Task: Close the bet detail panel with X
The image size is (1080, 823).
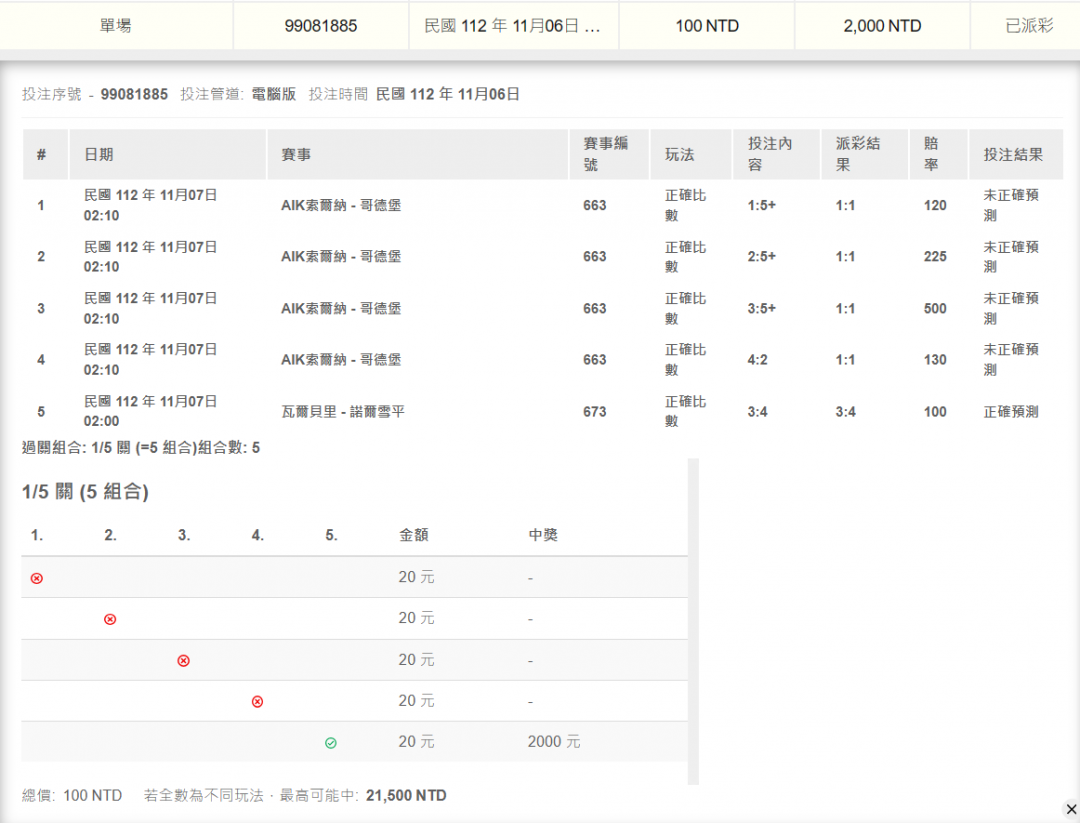Action: (1071, 808)
